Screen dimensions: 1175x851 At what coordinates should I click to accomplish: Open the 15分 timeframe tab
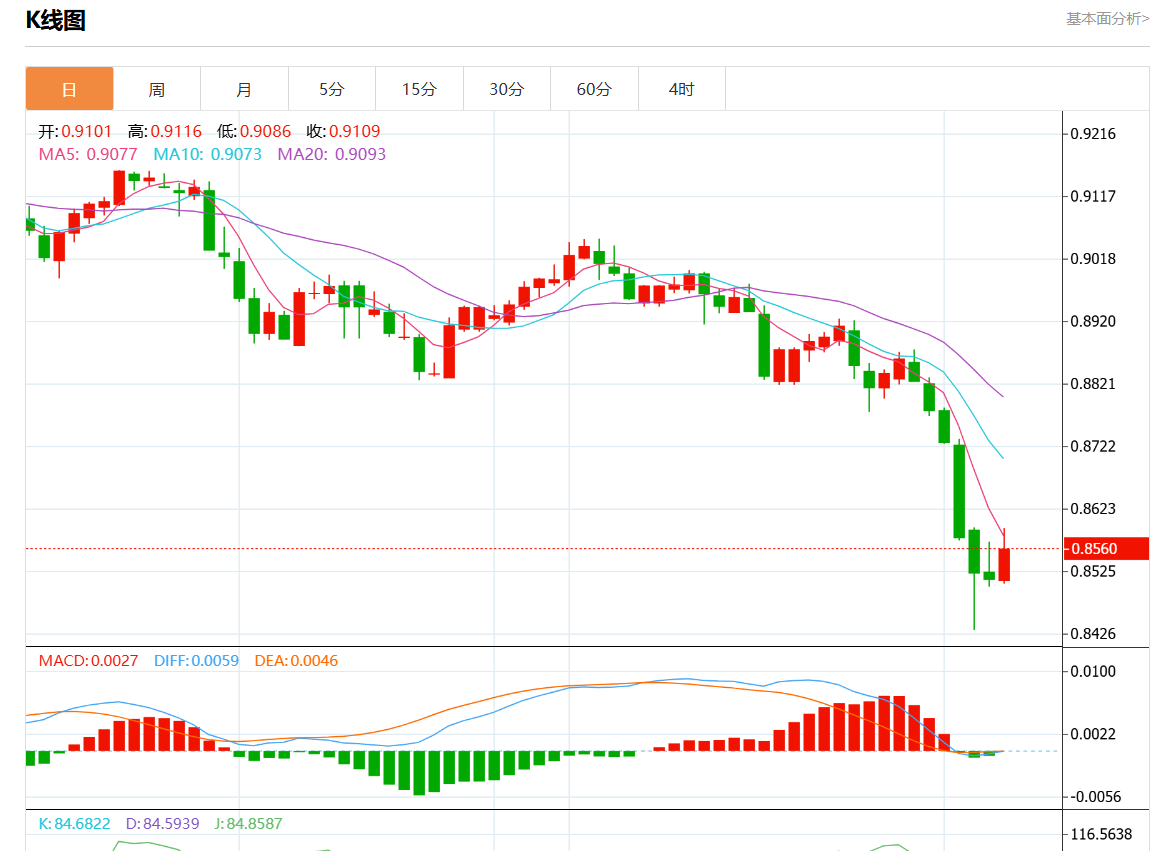pos(420,89)
